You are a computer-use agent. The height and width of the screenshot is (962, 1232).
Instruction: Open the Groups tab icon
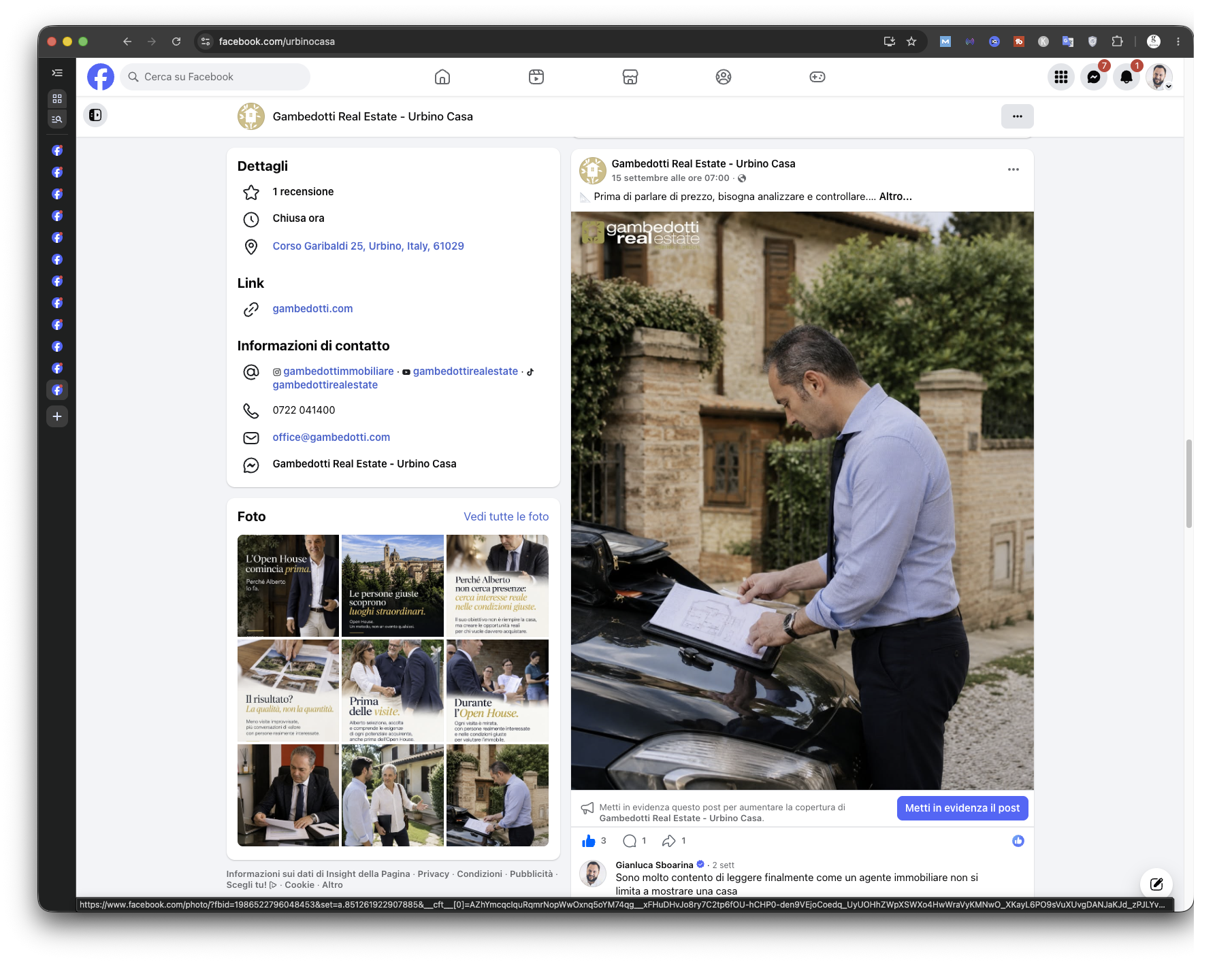[724, 77]
